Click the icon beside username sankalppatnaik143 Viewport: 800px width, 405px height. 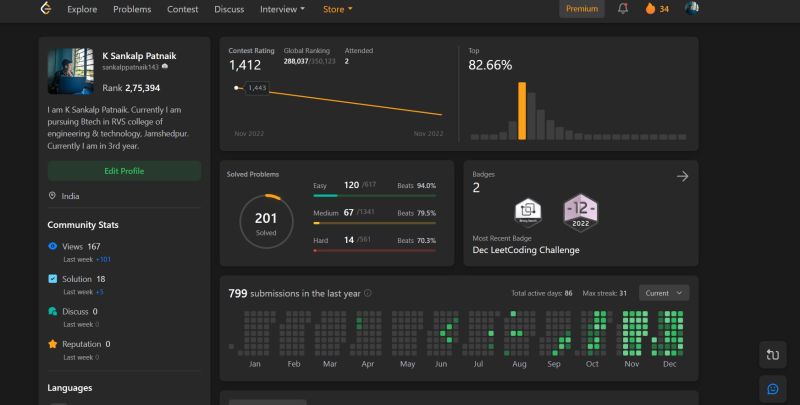pos(165,67)
